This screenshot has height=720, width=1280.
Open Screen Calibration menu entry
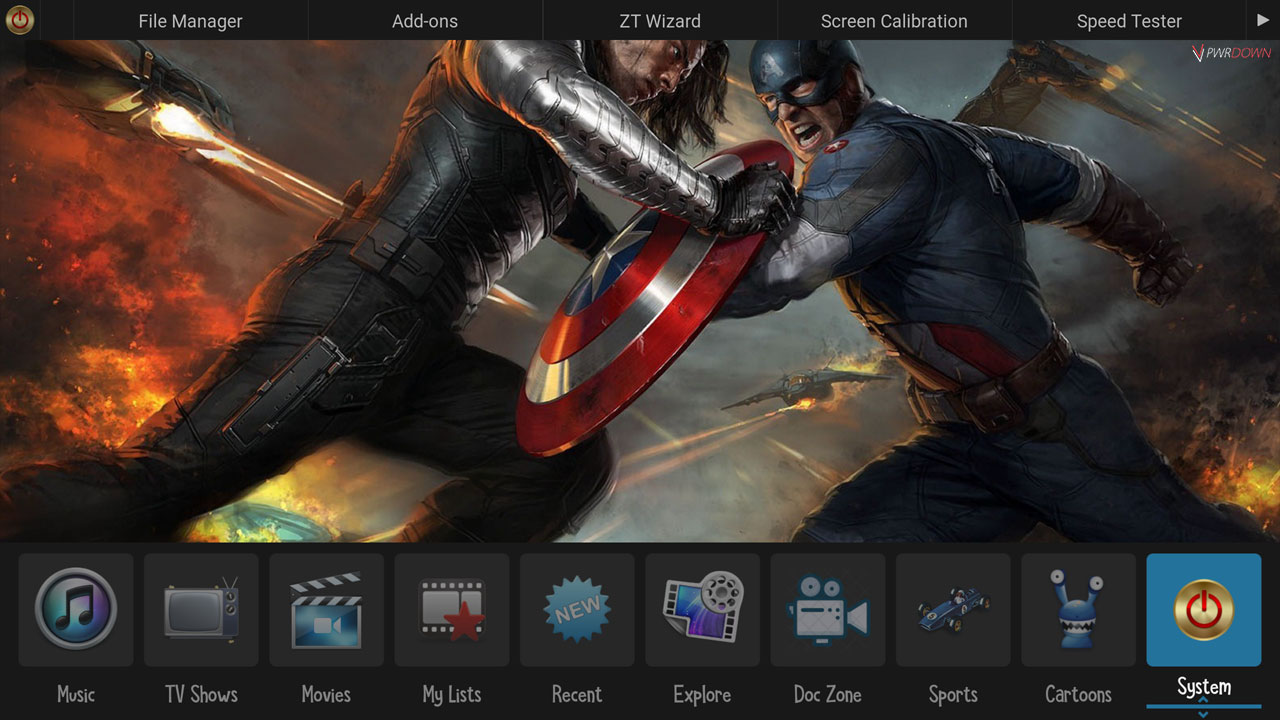coord(894,21)
